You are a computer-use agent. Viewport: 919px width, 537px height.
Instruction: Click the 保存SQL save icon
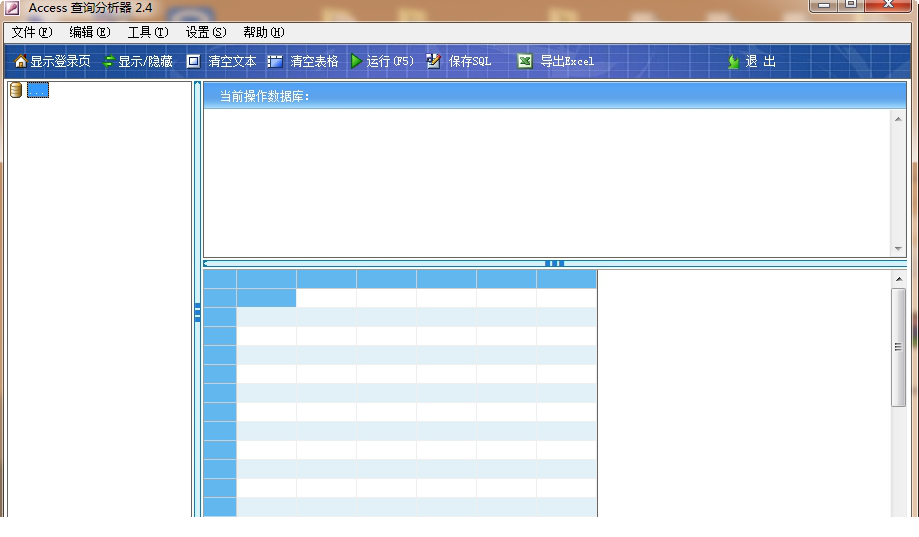(433, 61)
